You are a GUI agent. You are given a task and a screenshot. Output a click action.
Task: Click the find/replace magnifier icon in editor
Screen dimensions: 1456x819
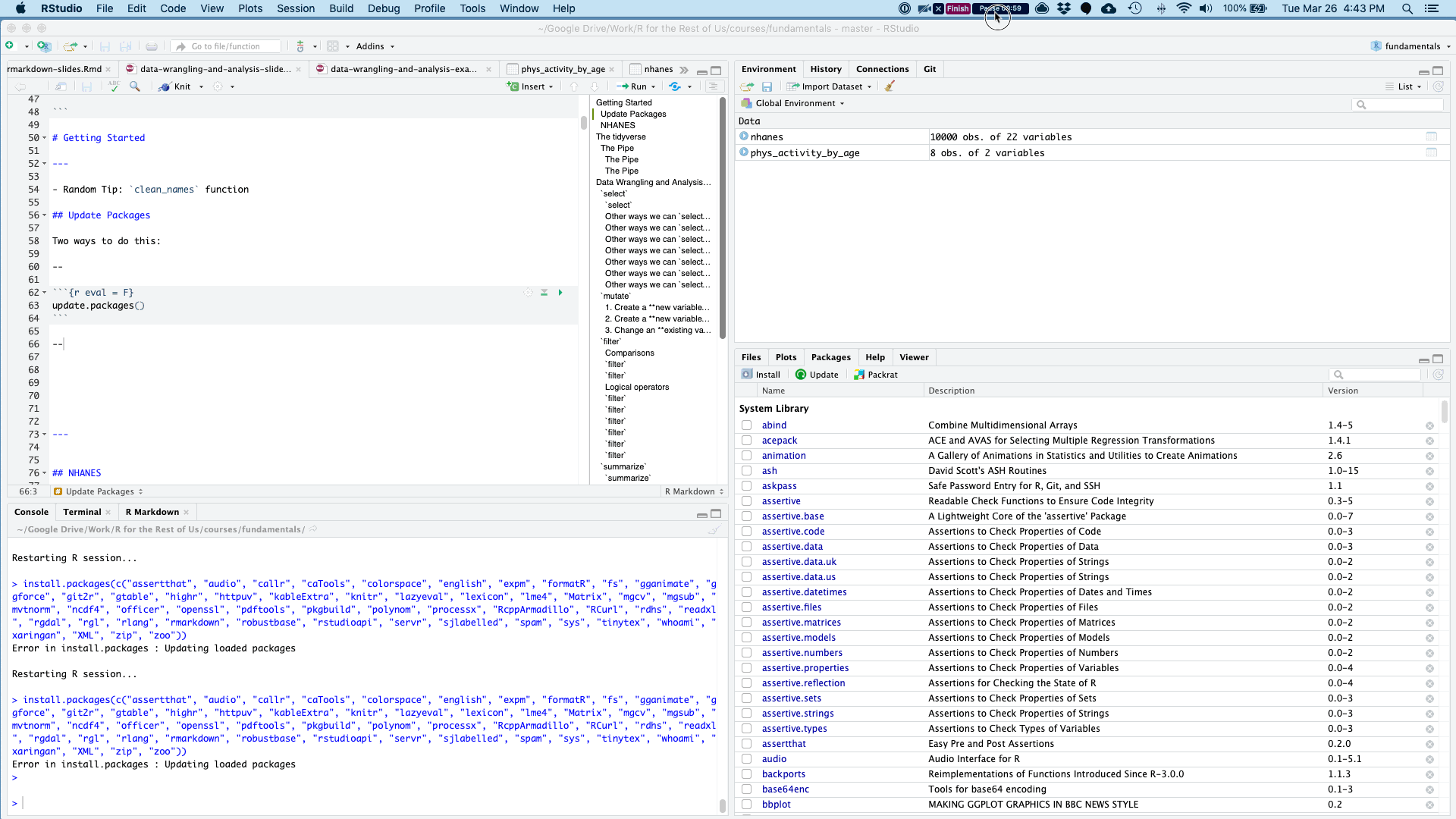point(135,86)
